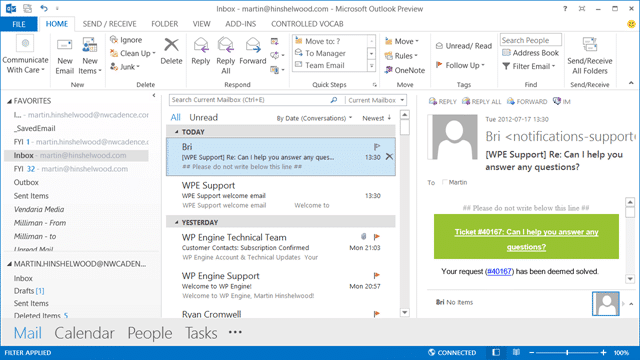
Task: Click the Reply All ribbon icon
Action: click(225, 55)
